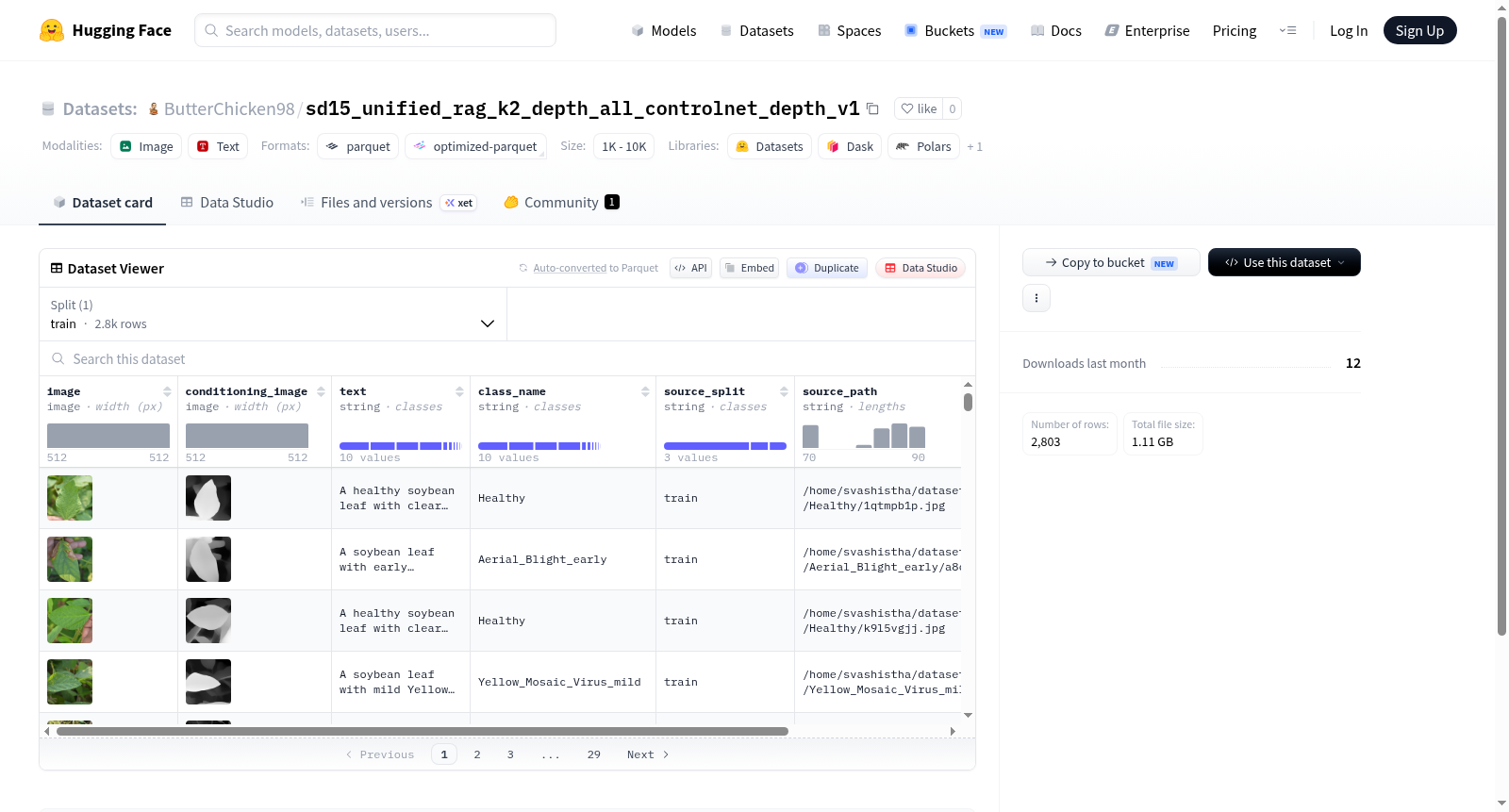Switch to the Data Studio tab

tap(227, 202)
